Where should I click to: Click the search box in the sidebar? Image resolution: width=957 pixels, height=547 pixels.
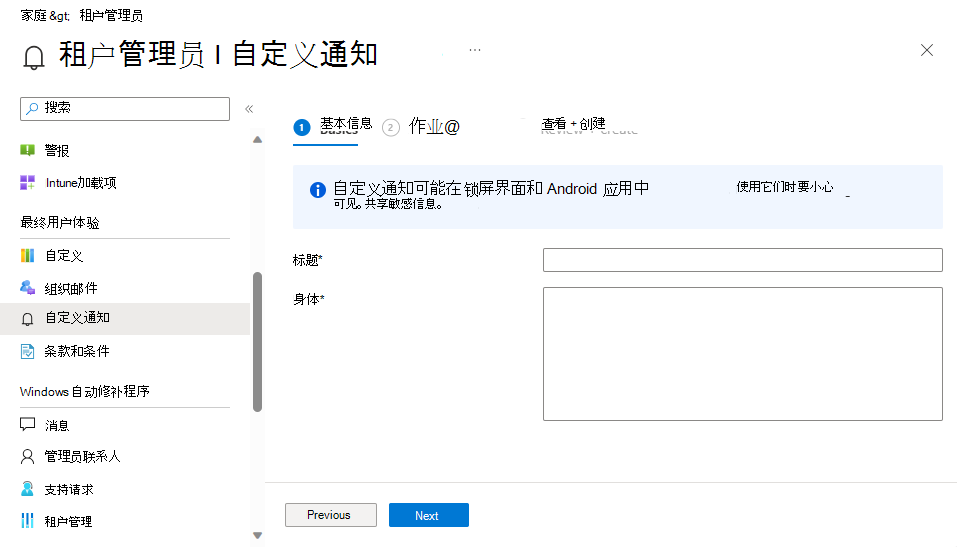(x=125, y=109)
